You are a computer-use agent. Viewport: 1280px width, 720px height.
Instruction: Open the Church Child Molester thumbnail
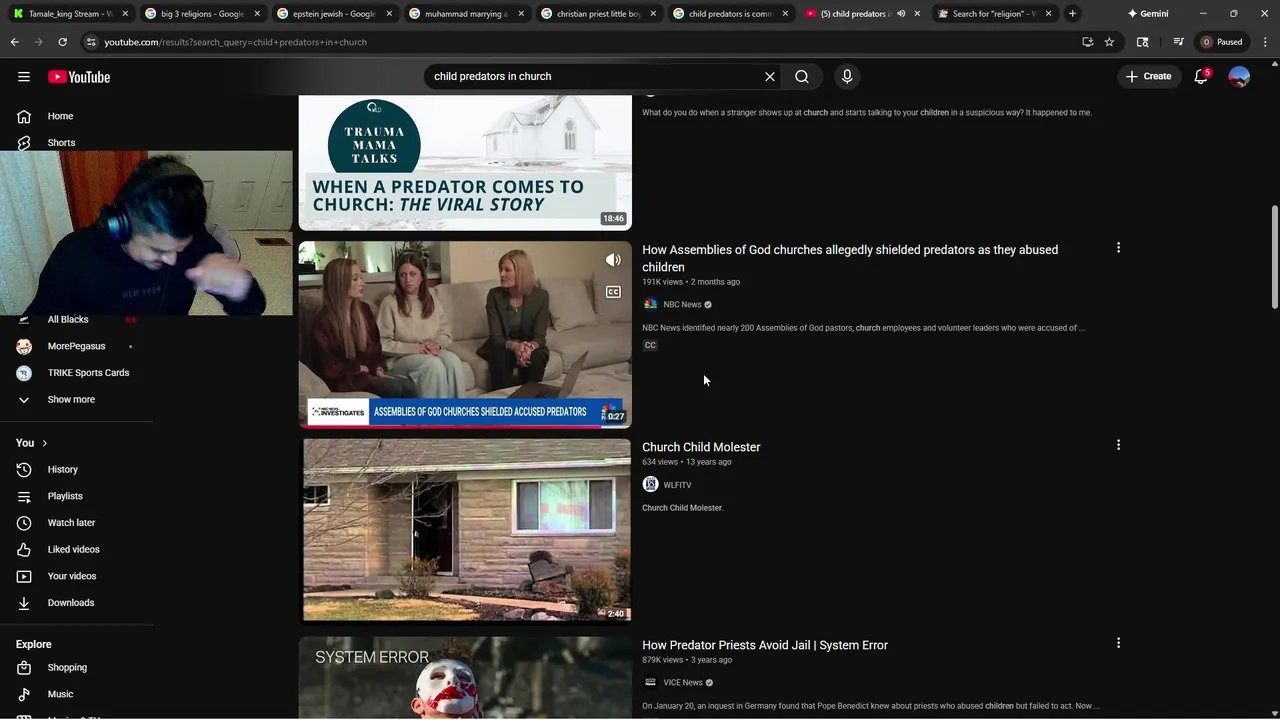click(x=465, y=530)
